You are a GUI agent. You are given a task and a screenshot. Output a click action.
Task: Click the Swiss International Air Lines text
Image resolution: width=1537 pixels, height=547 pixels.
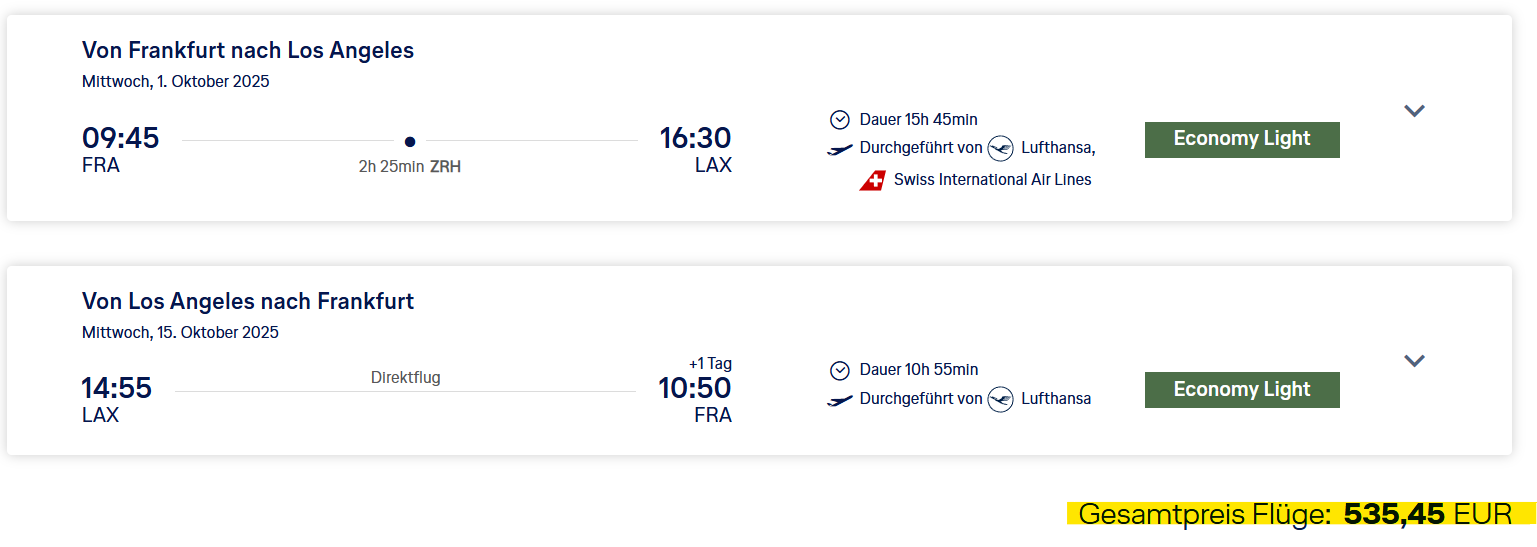click(993, 180)
